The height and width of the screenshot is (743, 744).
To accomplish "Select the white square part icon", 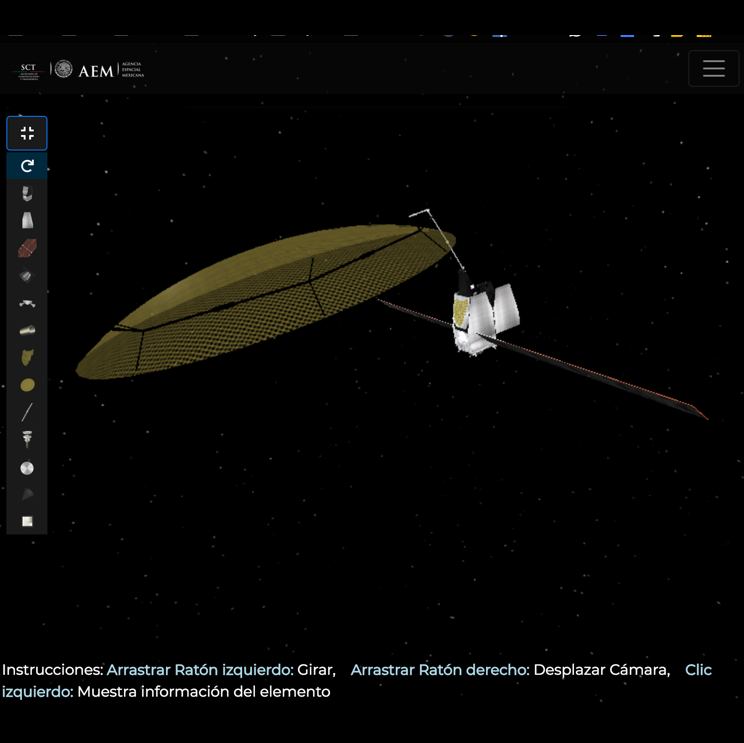I will [x=27, y=521].
